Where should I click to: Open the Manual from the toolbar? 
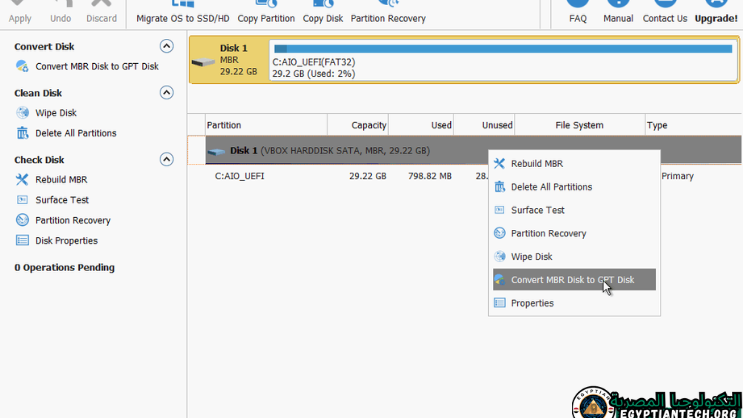tap(618, 12)
